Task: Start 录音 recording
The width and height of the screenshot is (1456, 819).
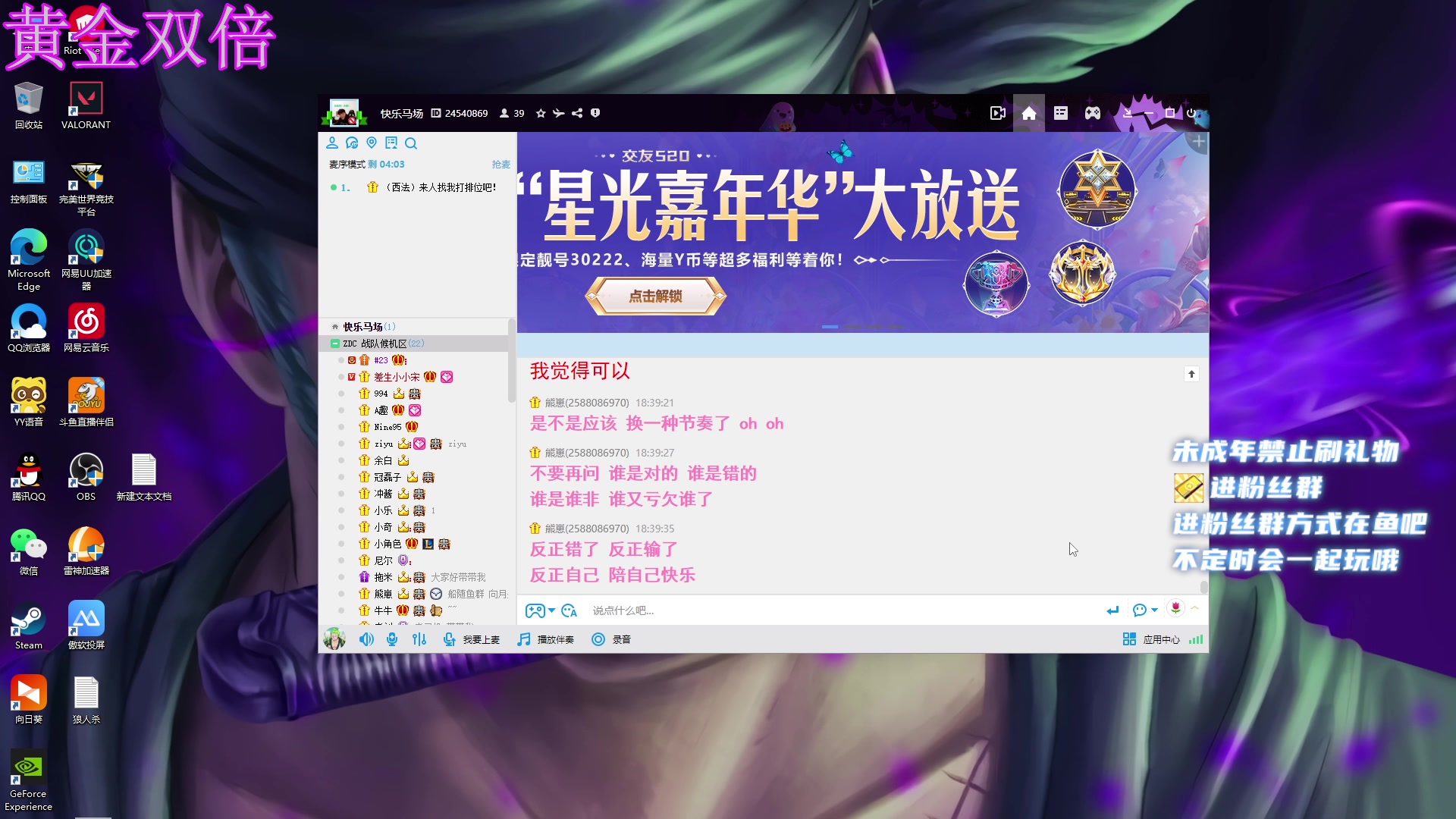Action: coord(613,639)
